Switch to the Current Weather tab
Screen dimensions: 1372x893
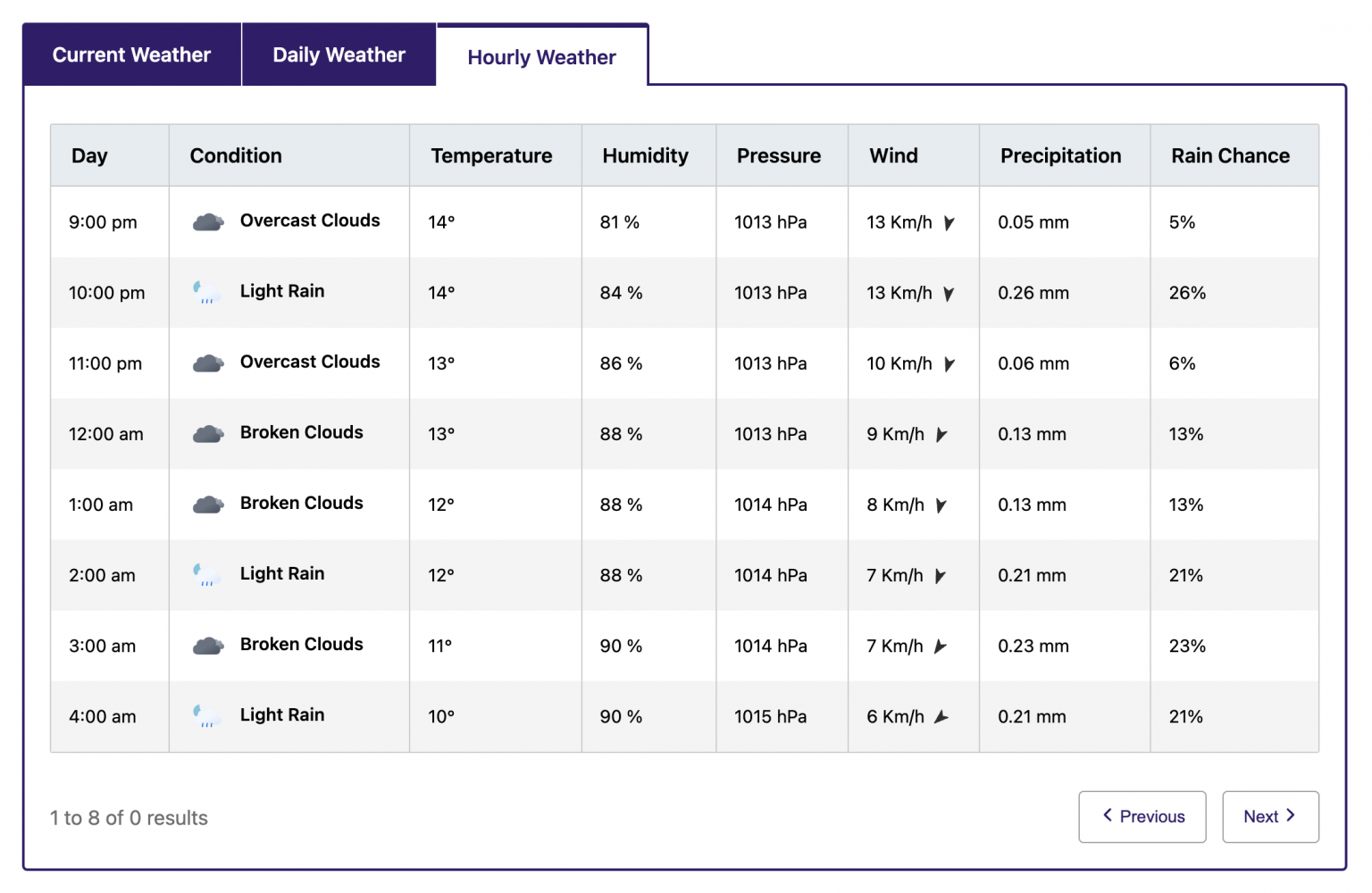[x=130, y=54]
